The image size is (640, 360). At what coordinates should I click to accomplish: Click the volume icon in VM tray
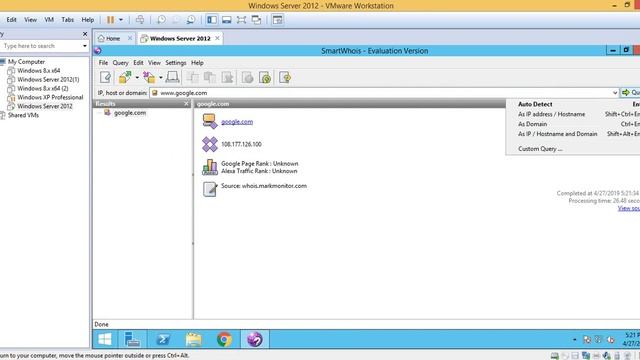[x=611, y=340]
